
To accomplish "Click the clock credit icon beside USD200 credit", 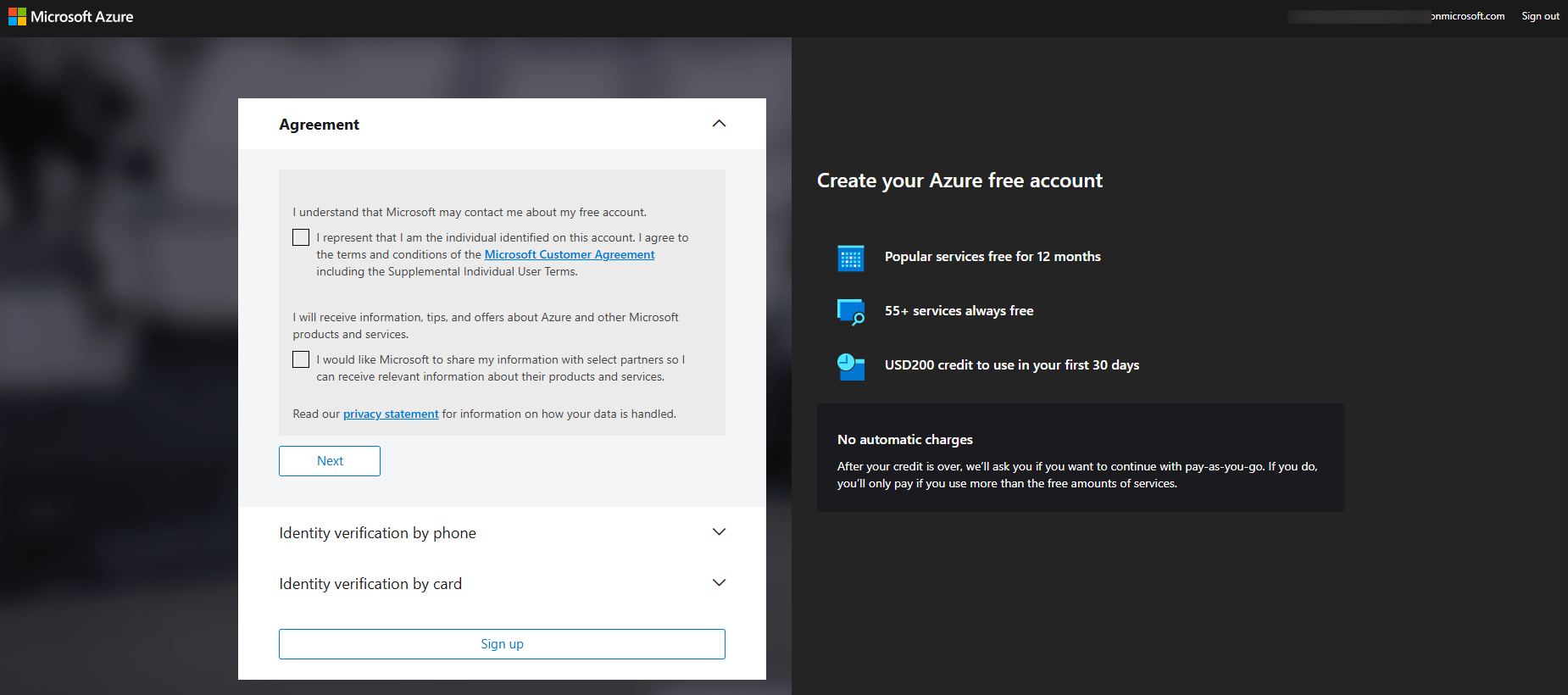I will click(x=851, y=366).
